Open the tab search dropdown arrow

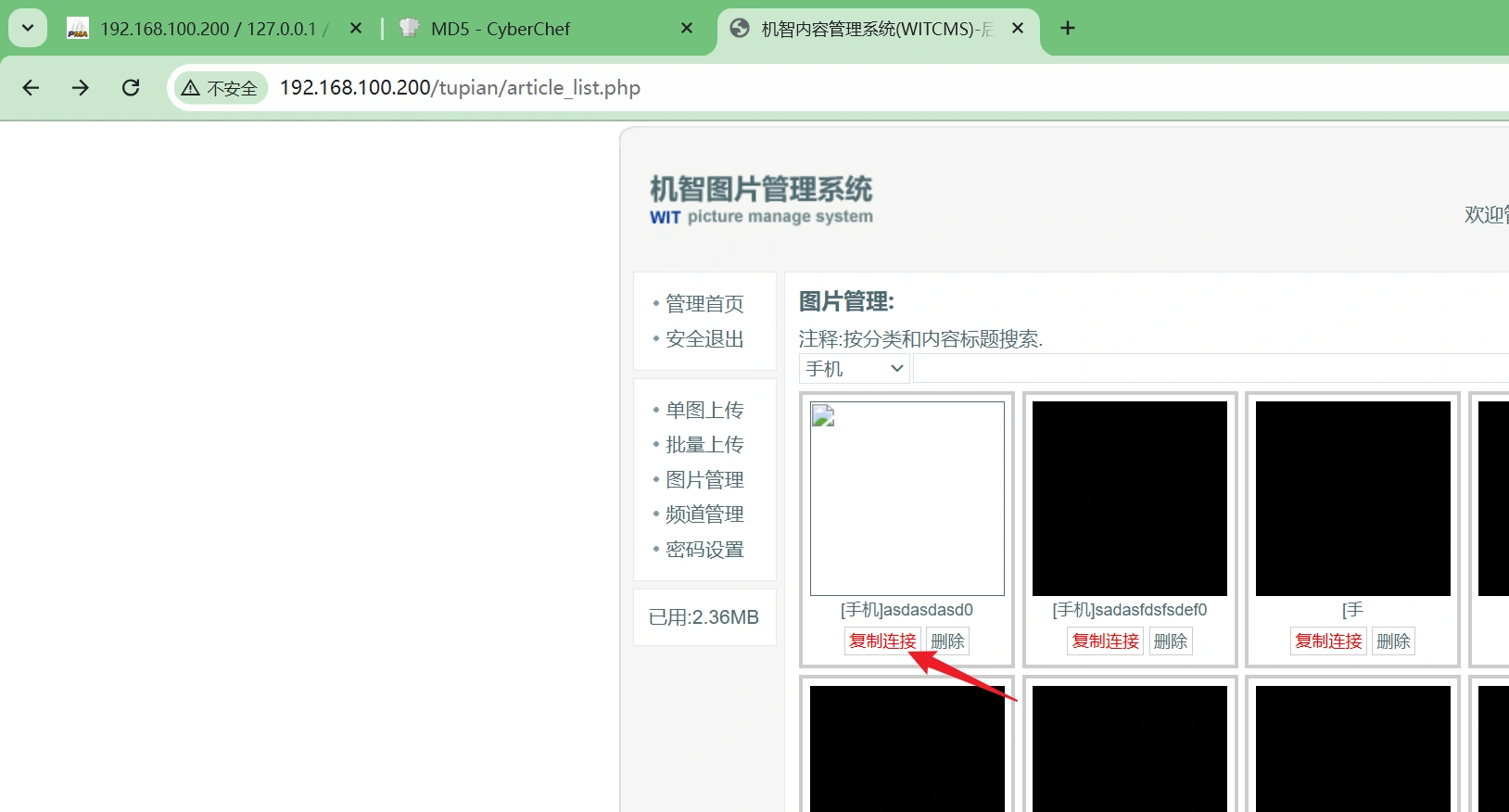(28, 28)
